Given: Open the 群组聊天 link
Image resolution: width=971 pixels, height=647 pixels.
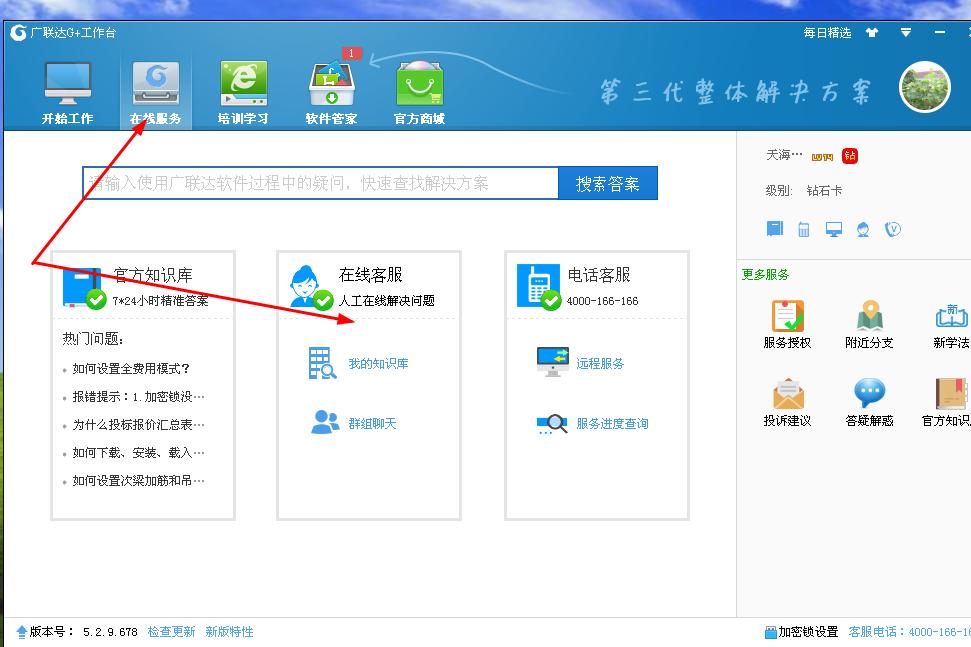Looking at the screenshot, I should (x=372, y=423).
